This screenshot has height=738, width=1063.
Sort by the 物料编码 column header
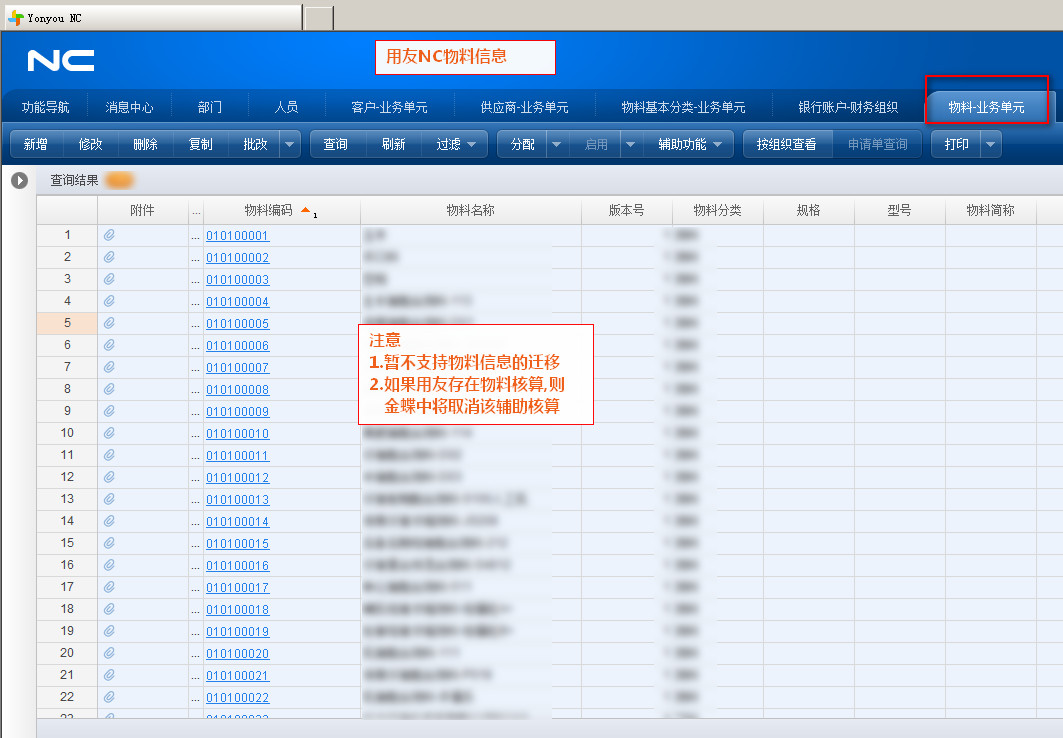[x=268, y=211]
